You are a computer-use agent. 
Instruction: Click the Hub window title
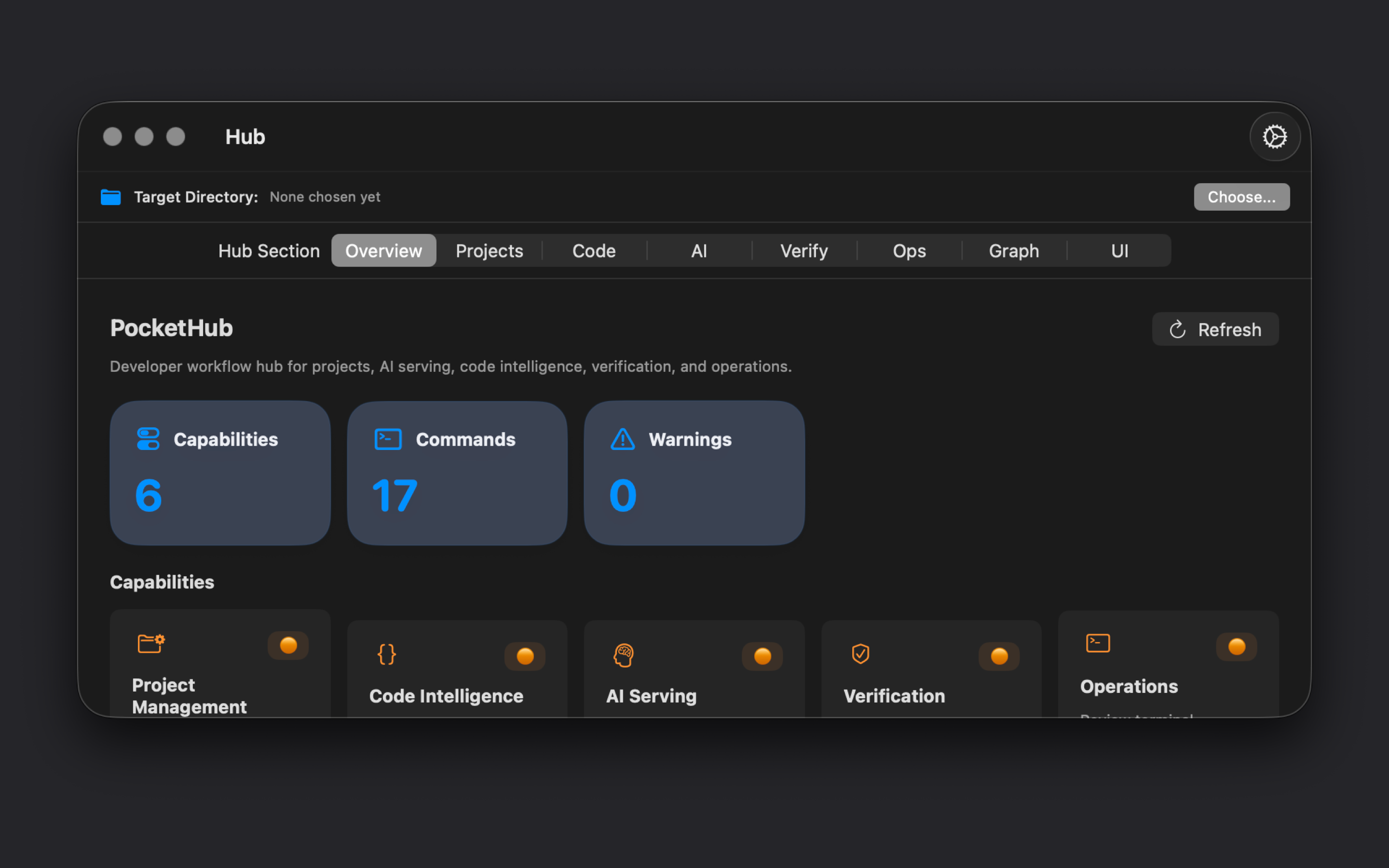tap(245, 136)
